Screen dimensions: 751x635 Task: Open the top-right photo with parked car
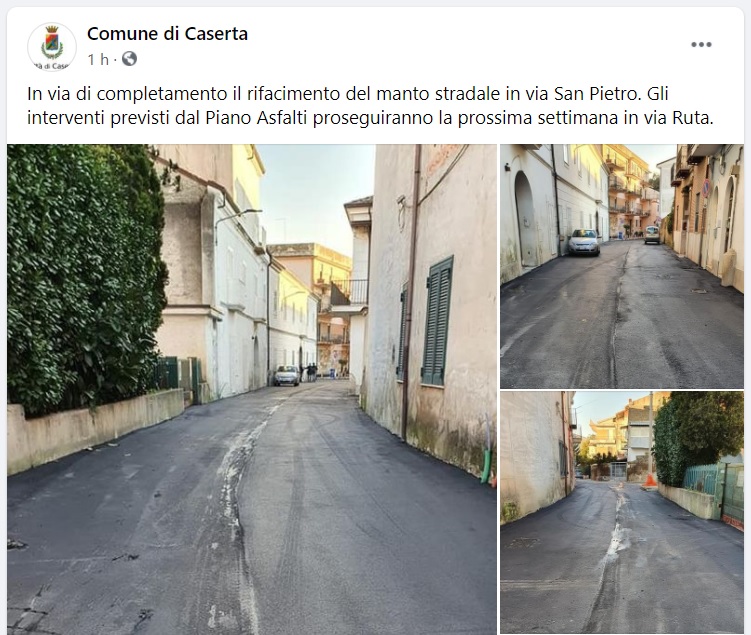[622, 266]
